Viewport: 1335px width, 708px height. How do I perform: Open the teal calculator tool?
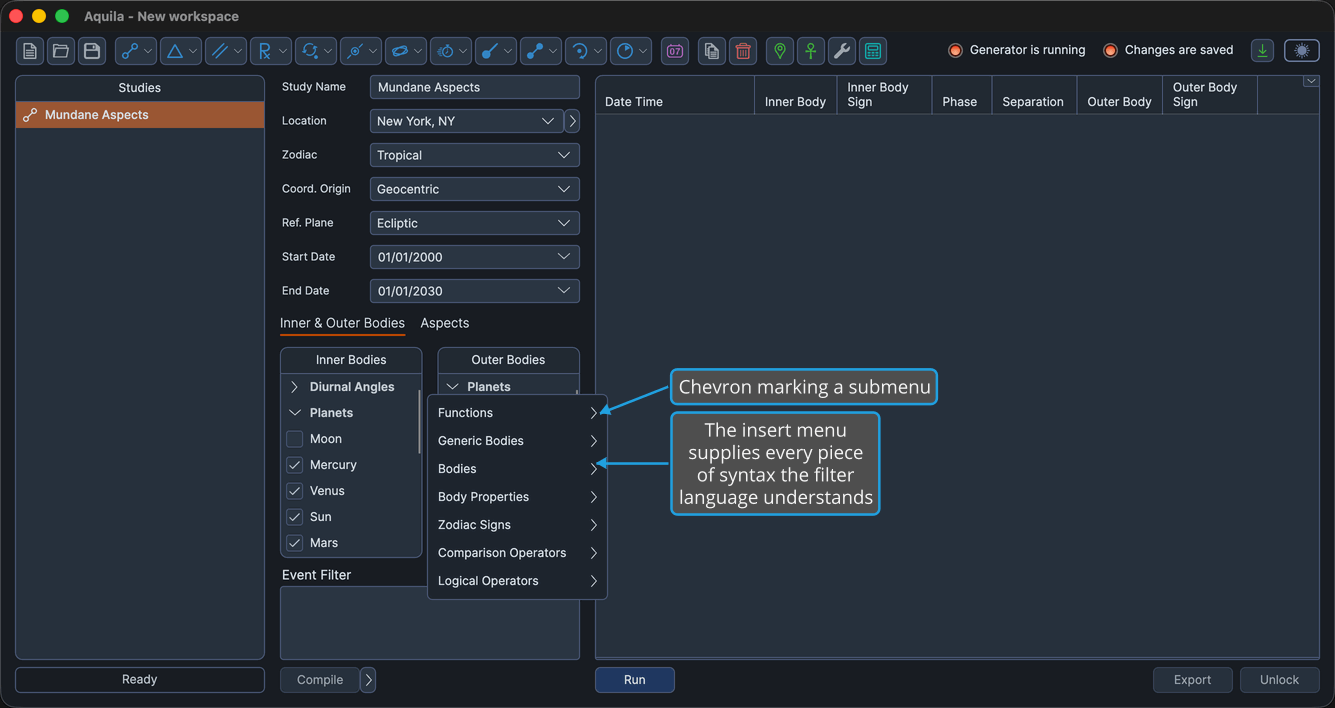(873, 51)
